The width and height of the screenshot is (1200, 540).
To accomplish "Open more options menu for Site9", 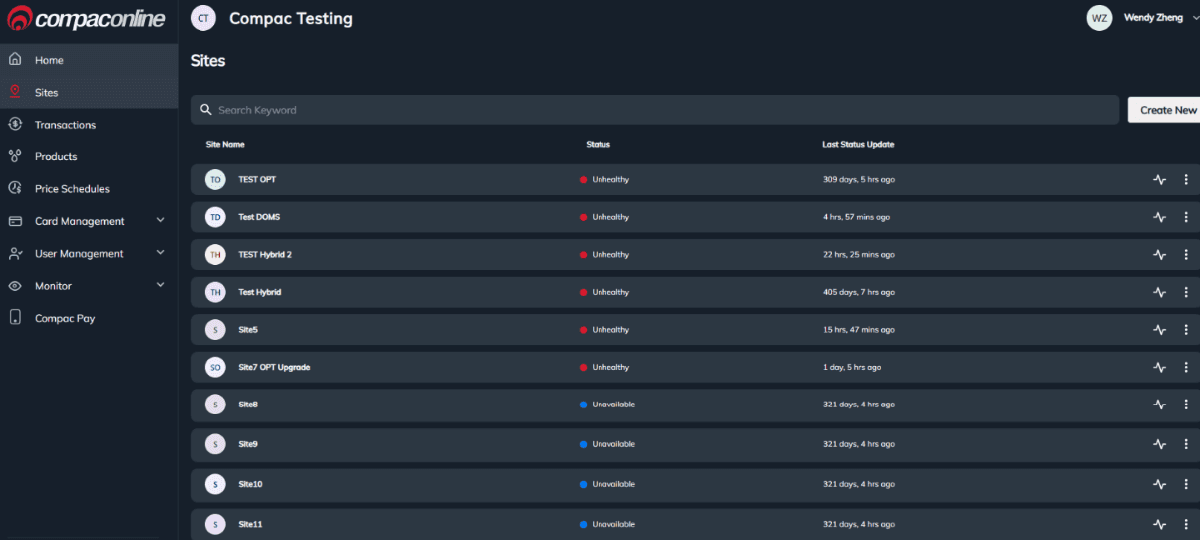I will [1186, 444].
